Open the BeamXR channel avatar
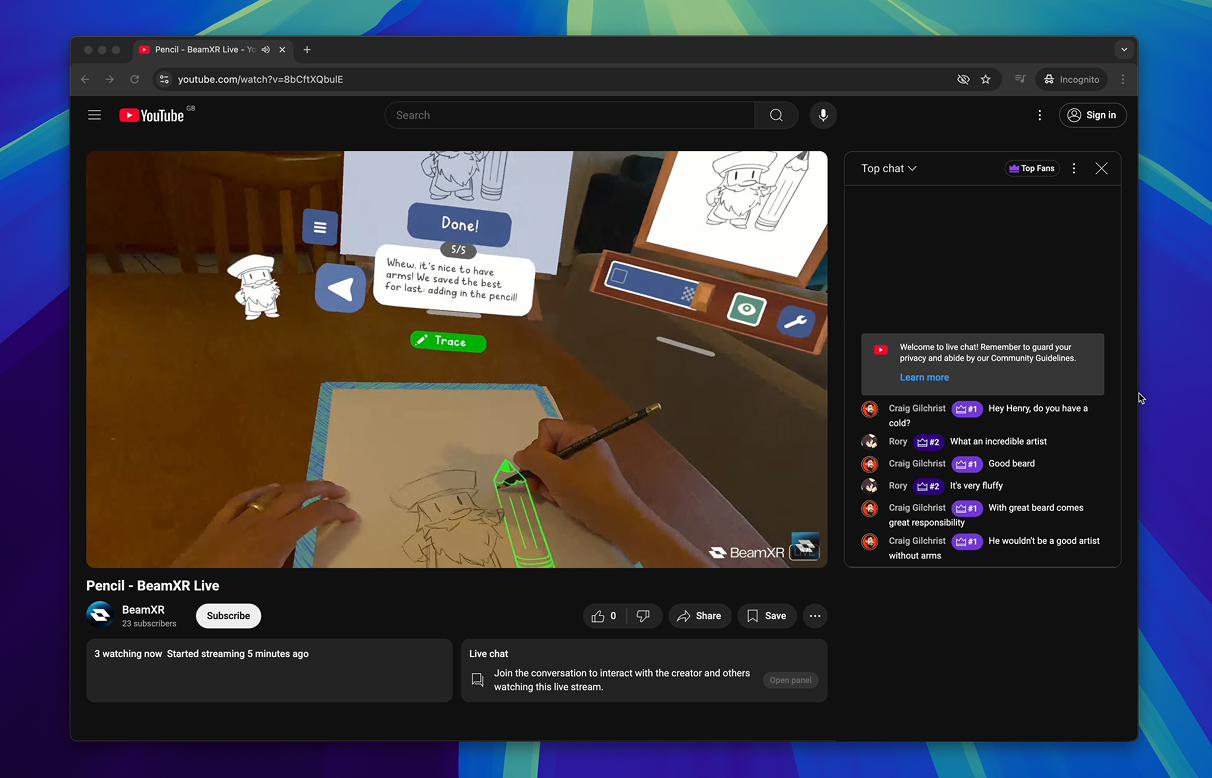This screenshot has height=778, width=1212. [x=99, y=614]
